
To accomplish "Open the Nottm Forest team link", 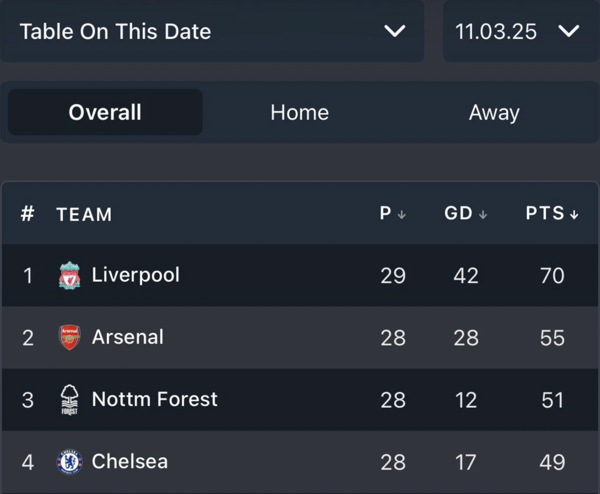I will pyautogui.click(x=154, y=399).
